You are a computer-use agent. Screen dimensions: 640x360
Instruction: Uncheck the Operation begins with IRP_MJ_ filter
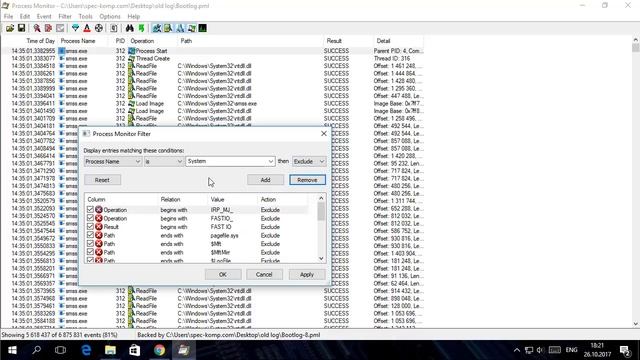[x=90, y=209]
